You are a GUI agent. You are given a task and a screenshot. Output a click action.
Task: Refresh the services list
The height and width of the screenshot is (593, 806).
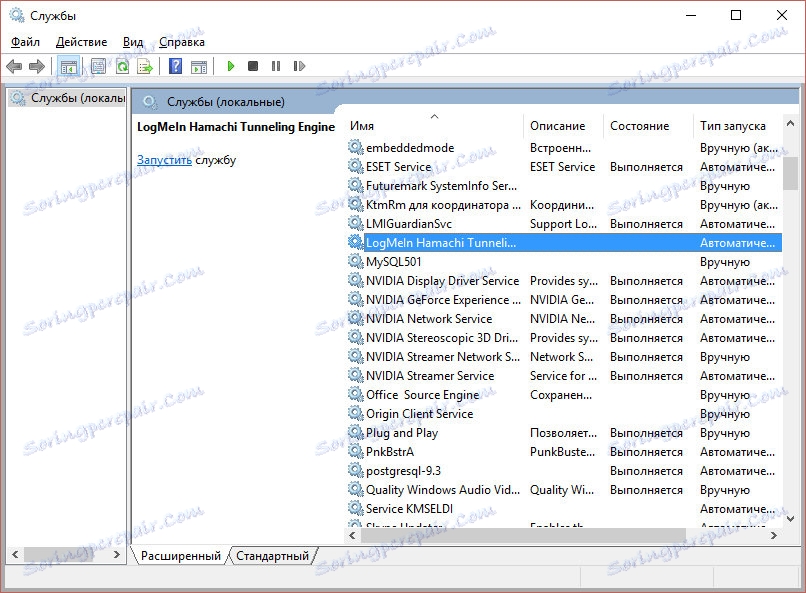coord(122,66)
